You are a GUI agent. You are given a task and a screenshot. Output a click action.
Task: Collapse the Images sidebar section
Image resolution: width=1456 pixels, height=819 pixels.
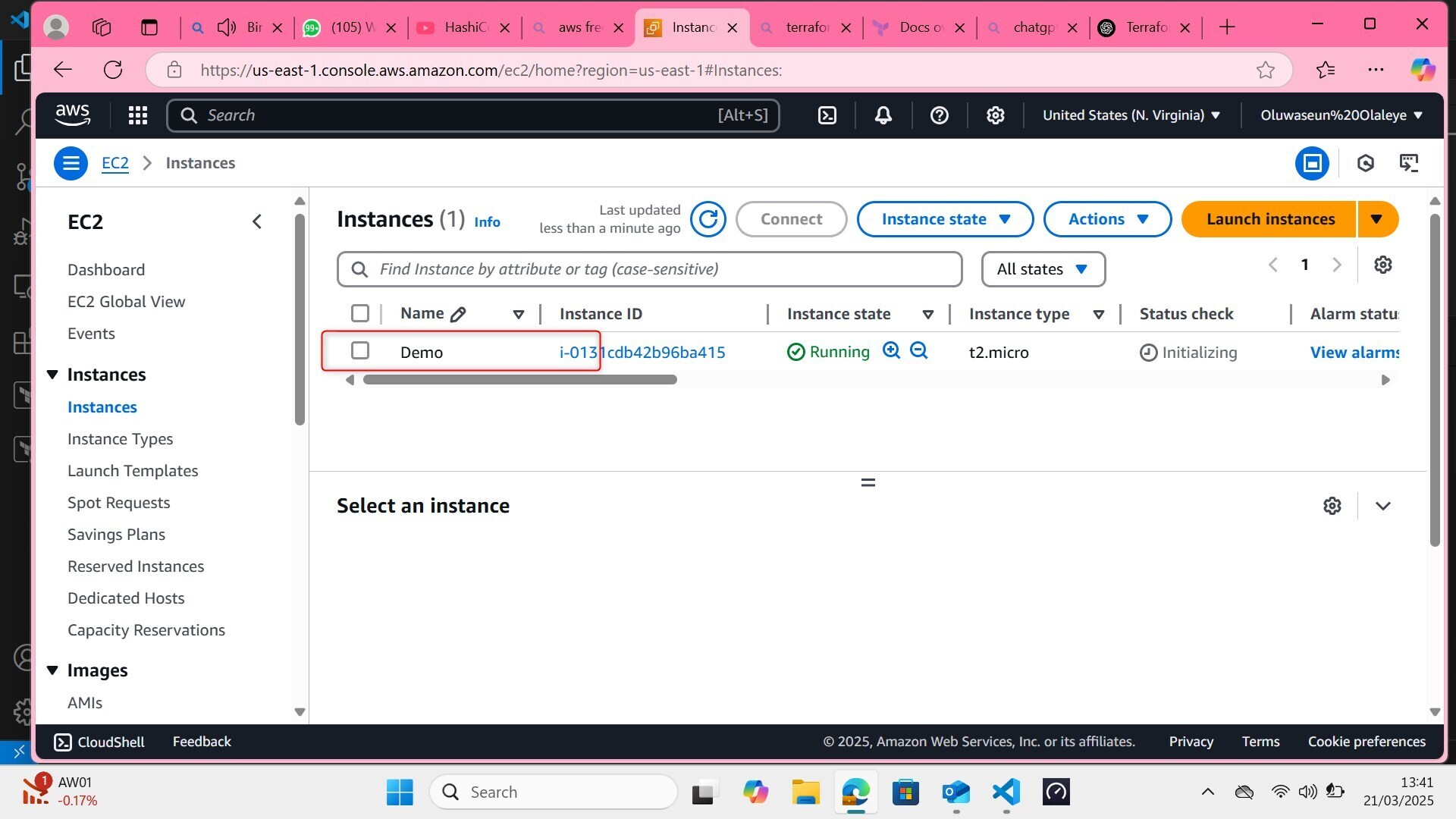pyautogui.click(x=52, y=670)
